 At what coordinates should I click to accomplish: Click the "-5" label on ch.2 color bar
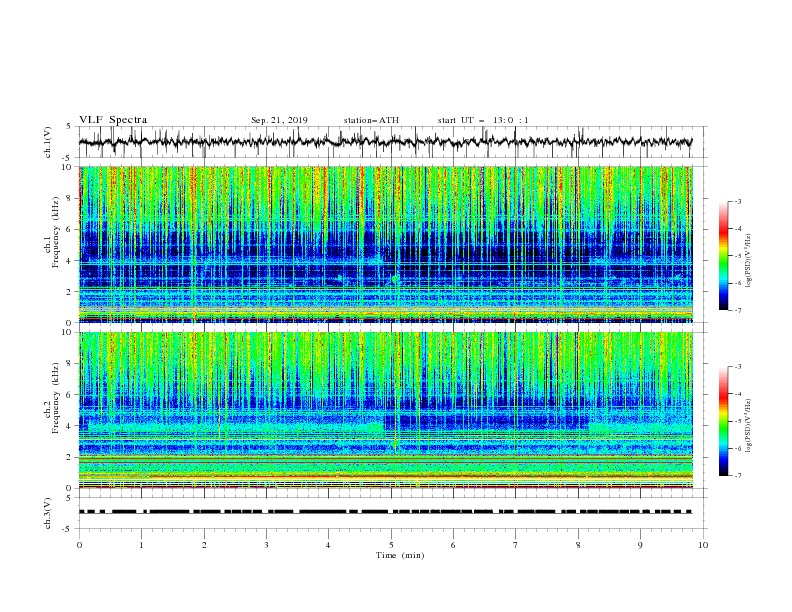(x=737, y=421)
